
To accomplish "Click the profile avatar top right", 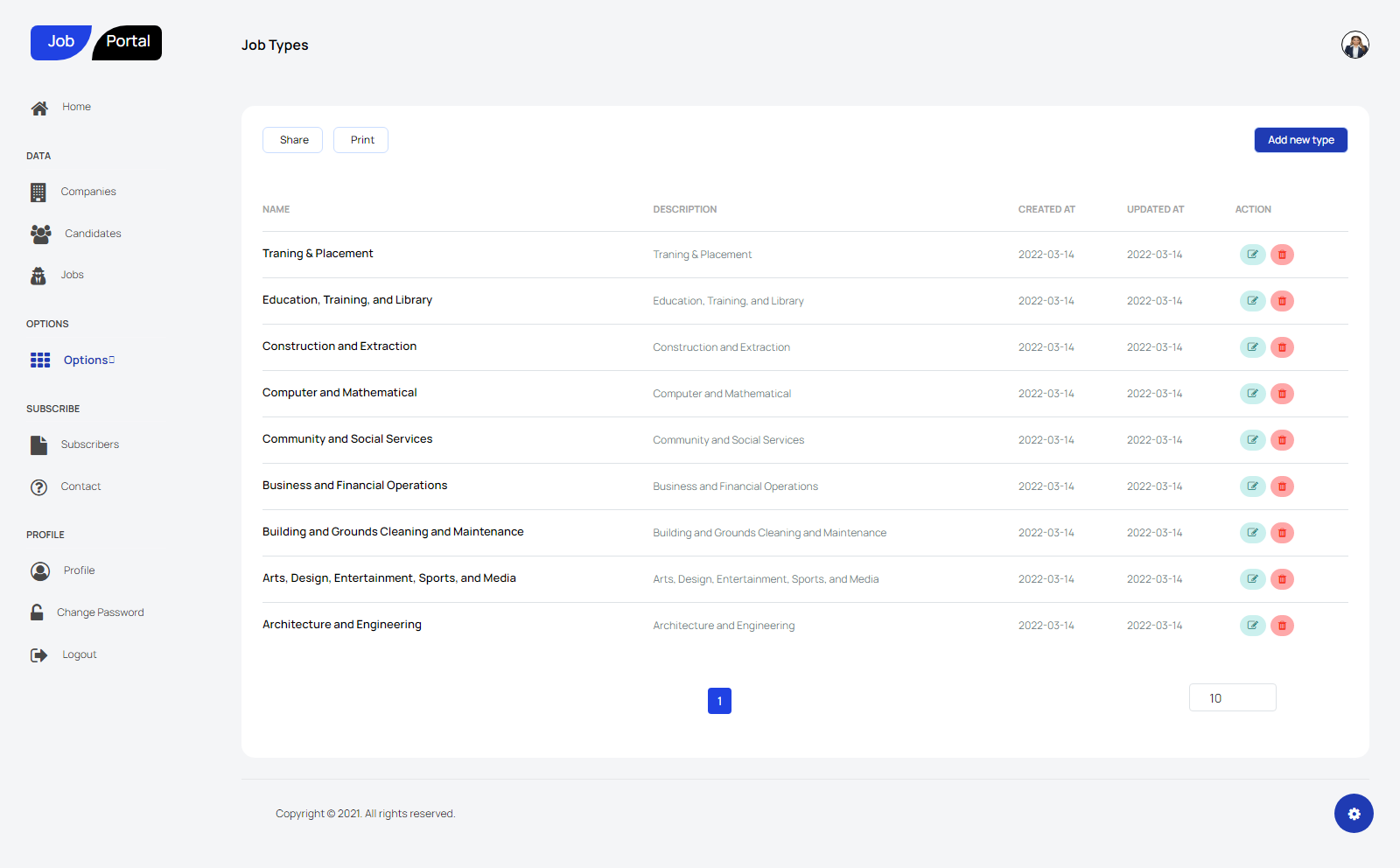I will (1354, 44).
